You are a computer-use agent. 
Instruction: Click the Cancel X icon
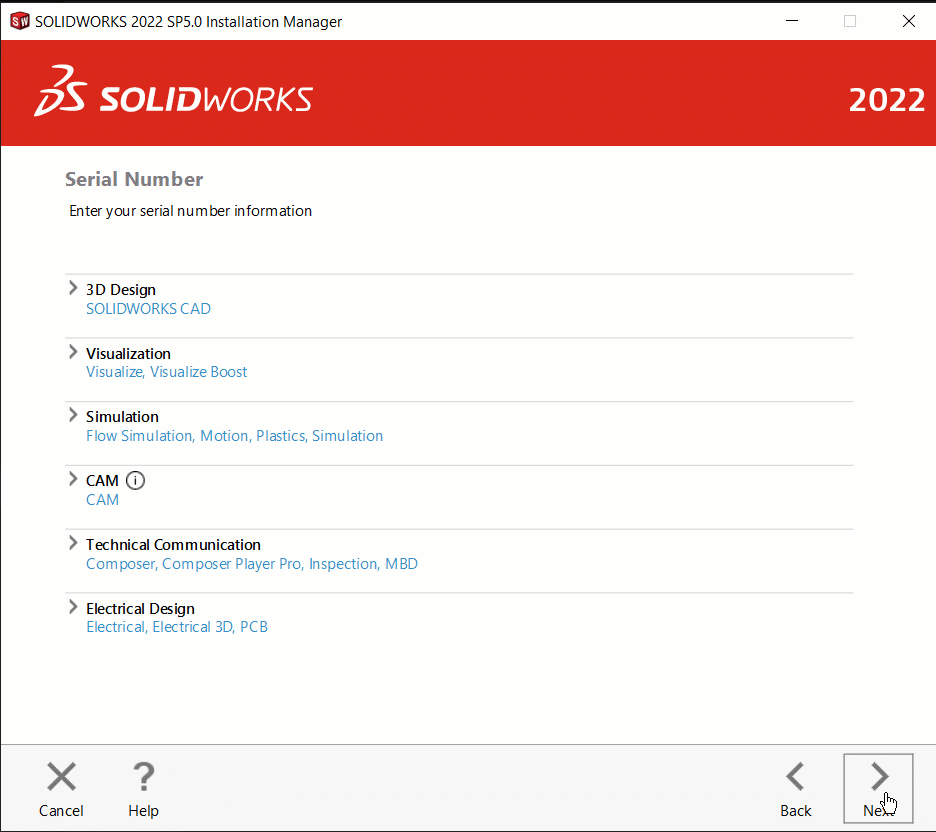pos(61,776)
